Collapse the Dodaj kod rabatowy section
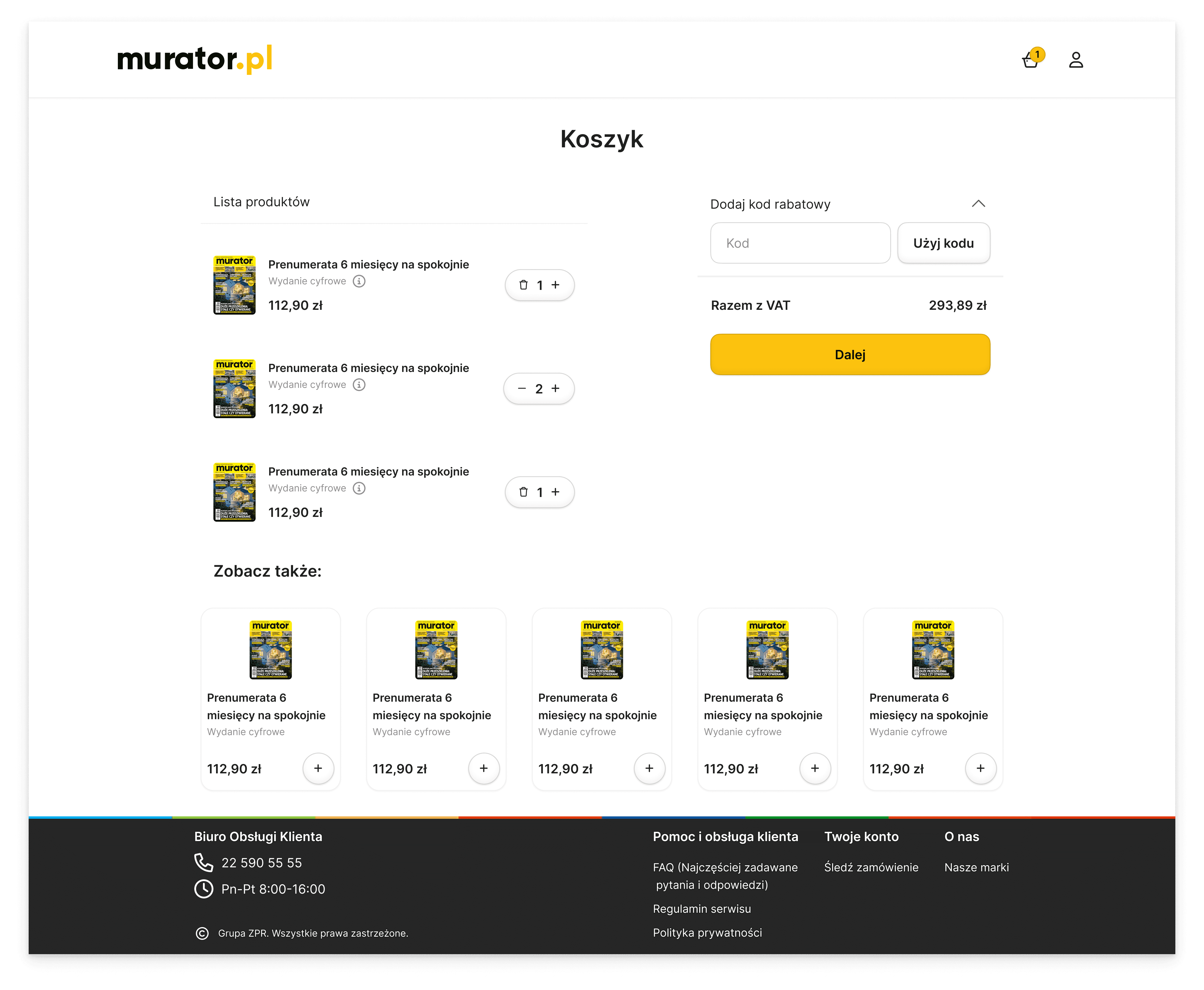 (x=979, y=204)
